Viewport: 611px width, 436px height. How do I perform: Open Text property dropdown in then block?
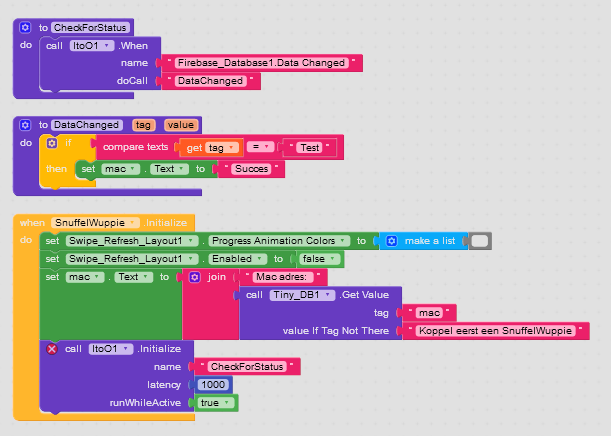169,169
